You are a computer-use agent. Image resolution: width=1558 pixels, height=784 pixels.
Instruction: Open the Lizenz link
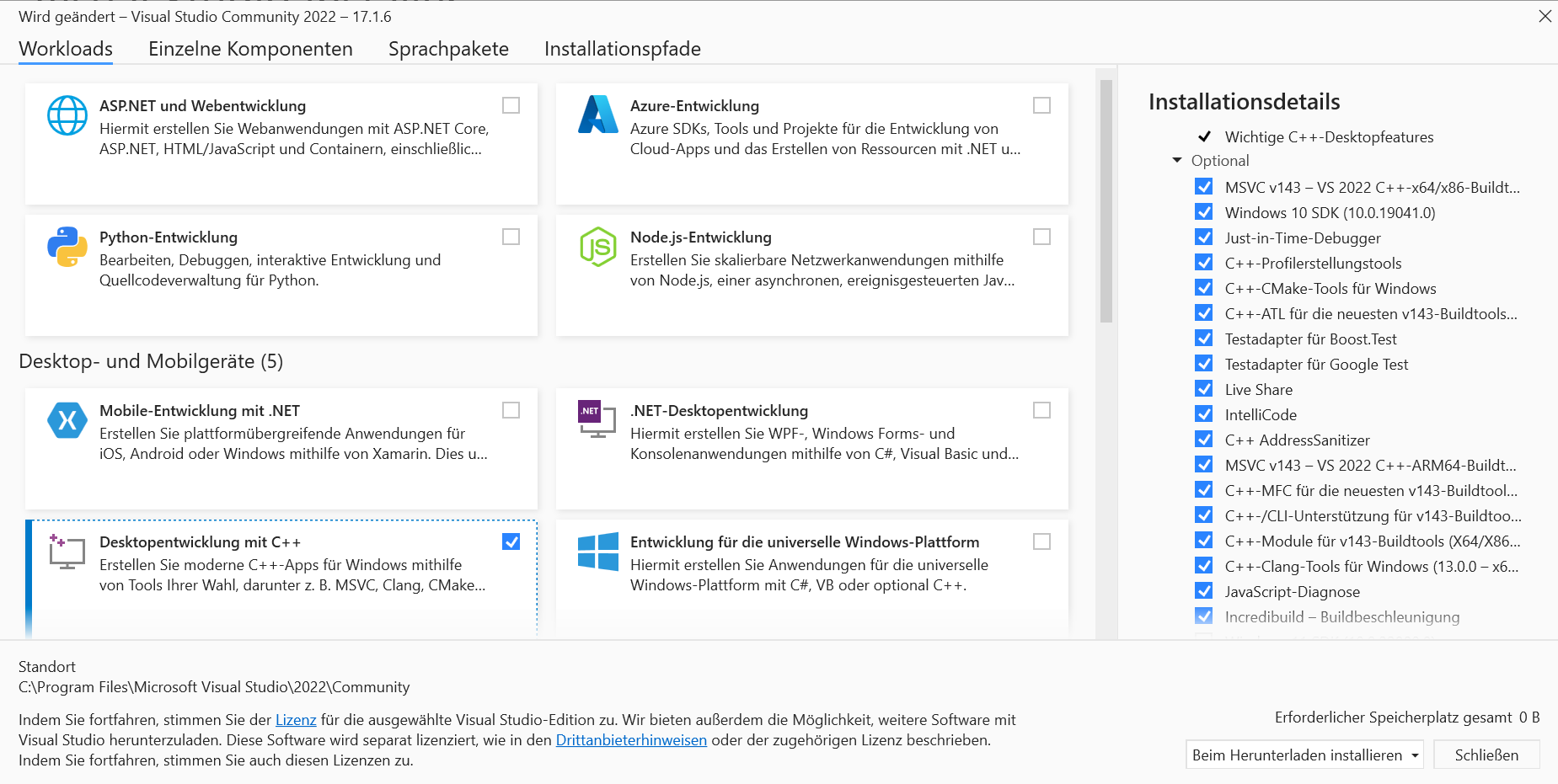point(296,720)
